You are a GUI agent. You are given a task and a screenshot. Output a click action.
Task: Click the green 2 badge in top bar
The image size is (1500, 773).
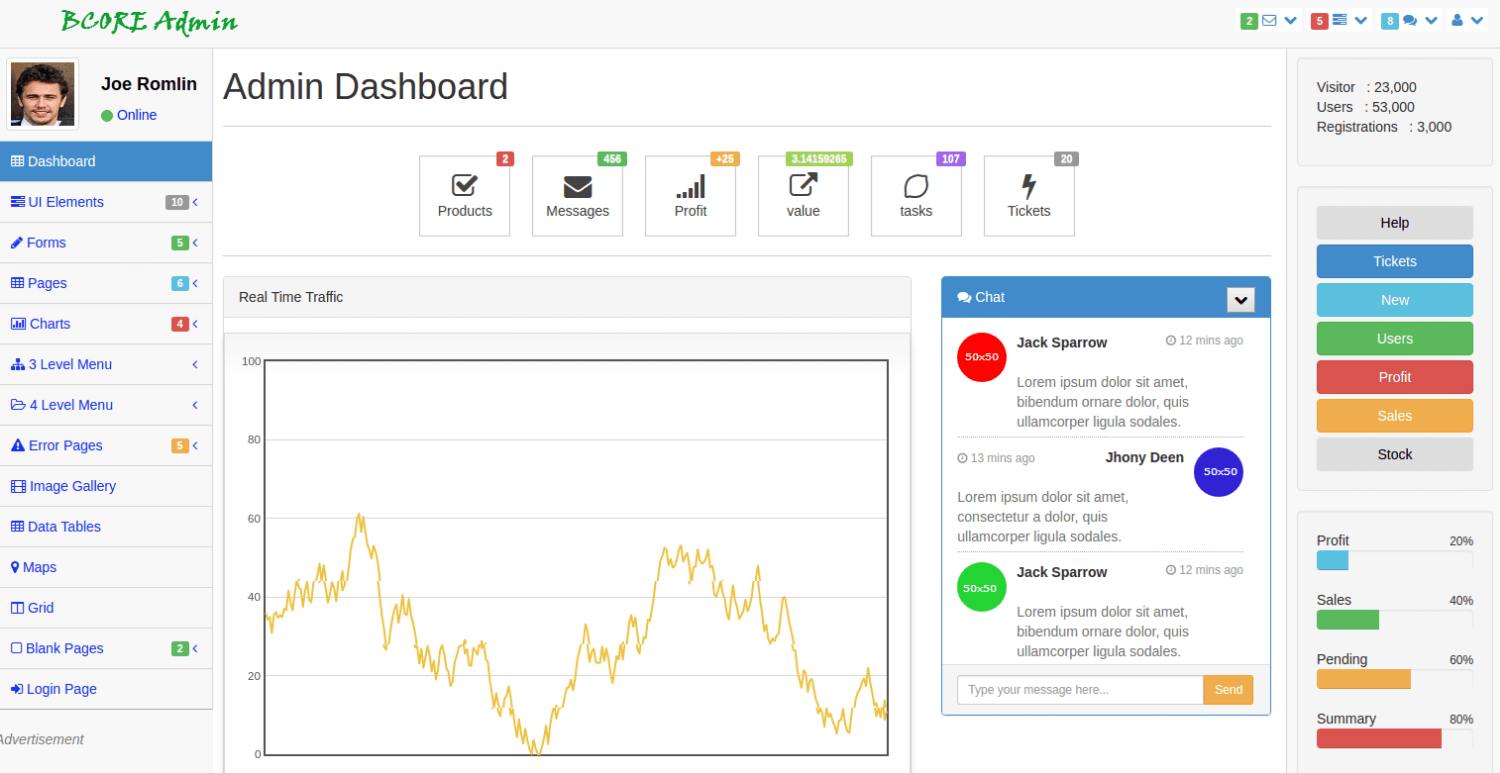tap(1249, 21)
